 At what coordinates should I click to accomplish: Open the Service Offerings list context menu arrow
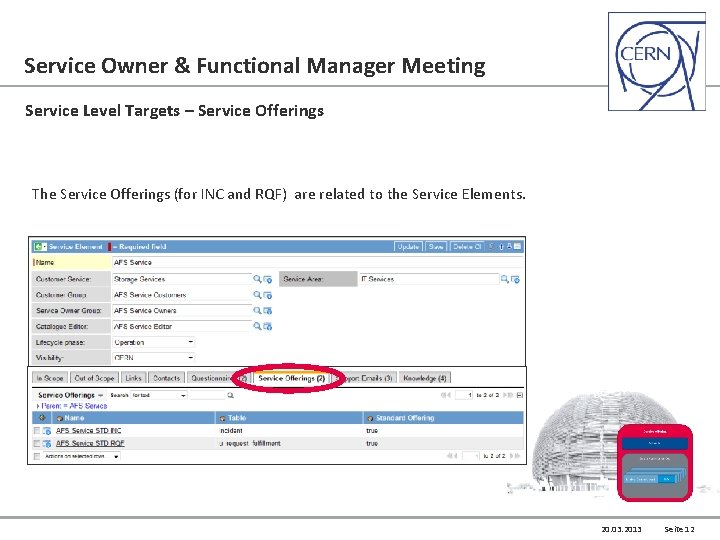[x=101, y=395]
